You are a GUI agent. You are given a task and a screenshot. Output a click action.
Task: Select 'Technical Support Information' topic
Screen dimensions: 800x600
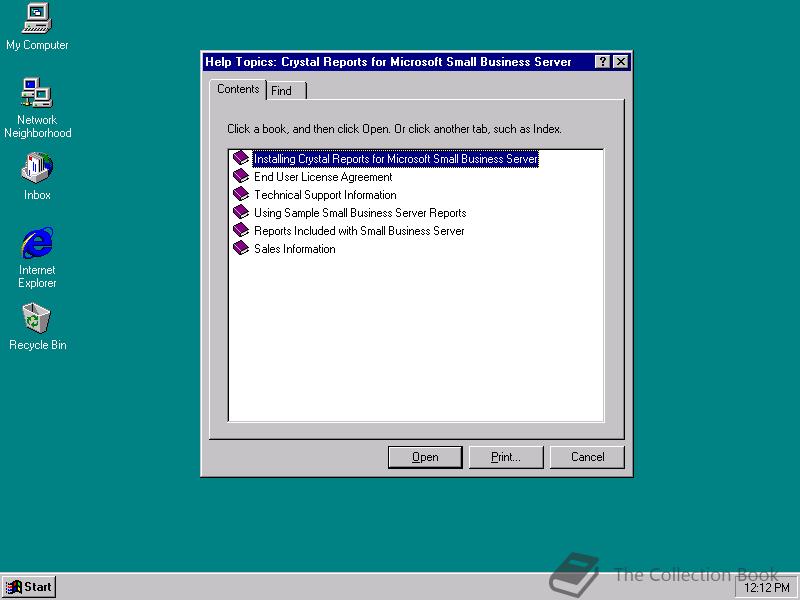[325, 195]
